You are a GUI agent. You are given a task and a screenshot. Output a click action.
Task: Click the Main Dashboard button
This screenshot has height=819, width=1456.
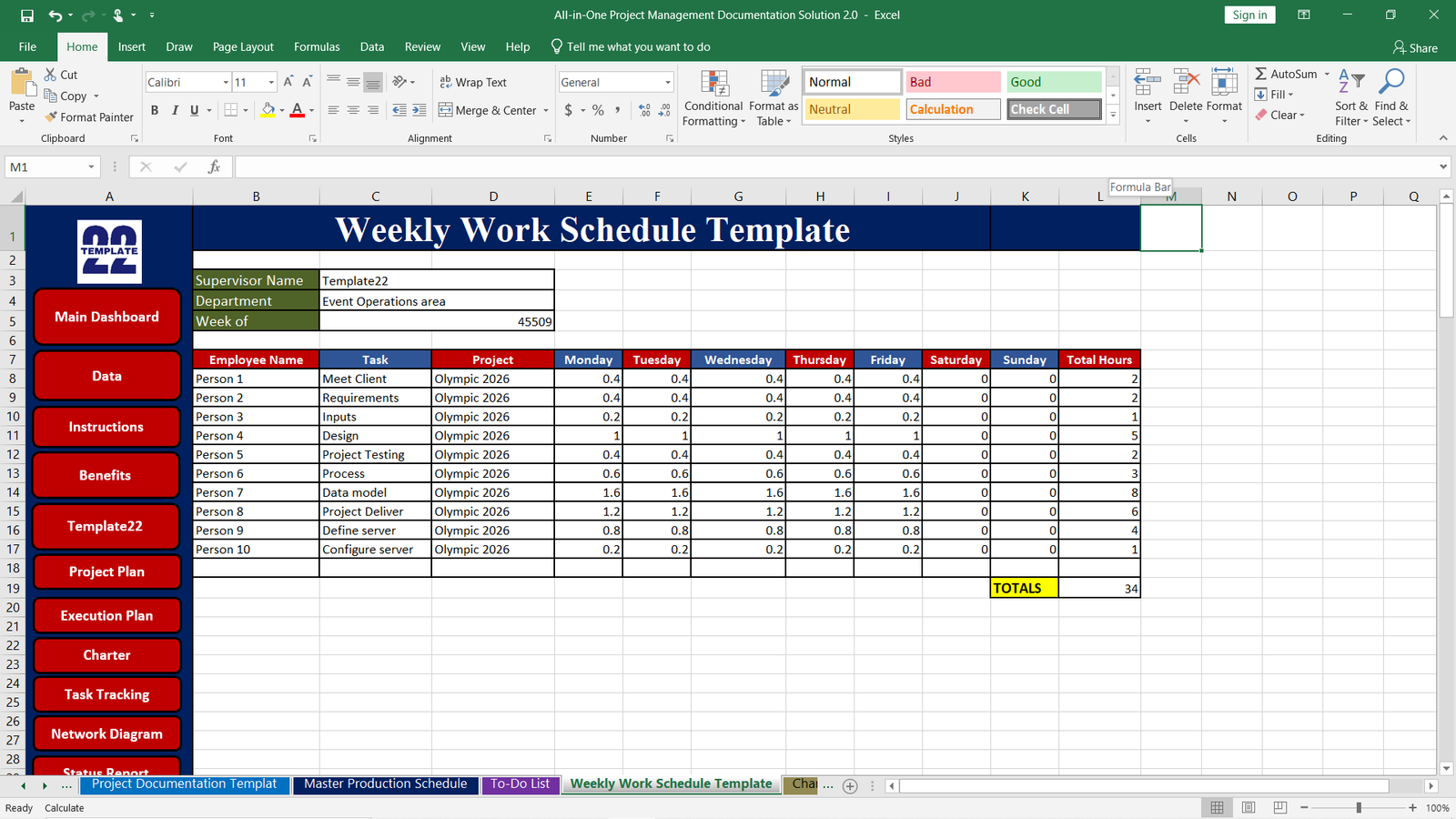106,317
